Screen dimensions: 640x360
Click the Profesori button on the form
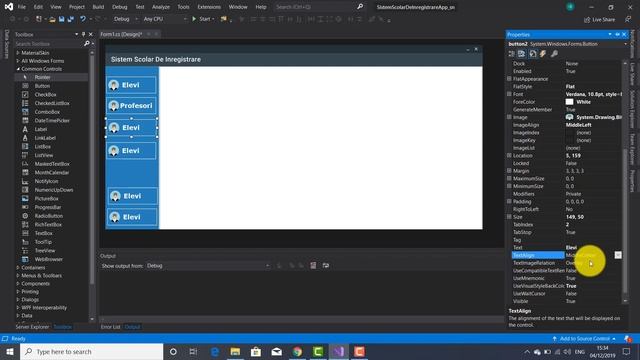click(131, 106)
